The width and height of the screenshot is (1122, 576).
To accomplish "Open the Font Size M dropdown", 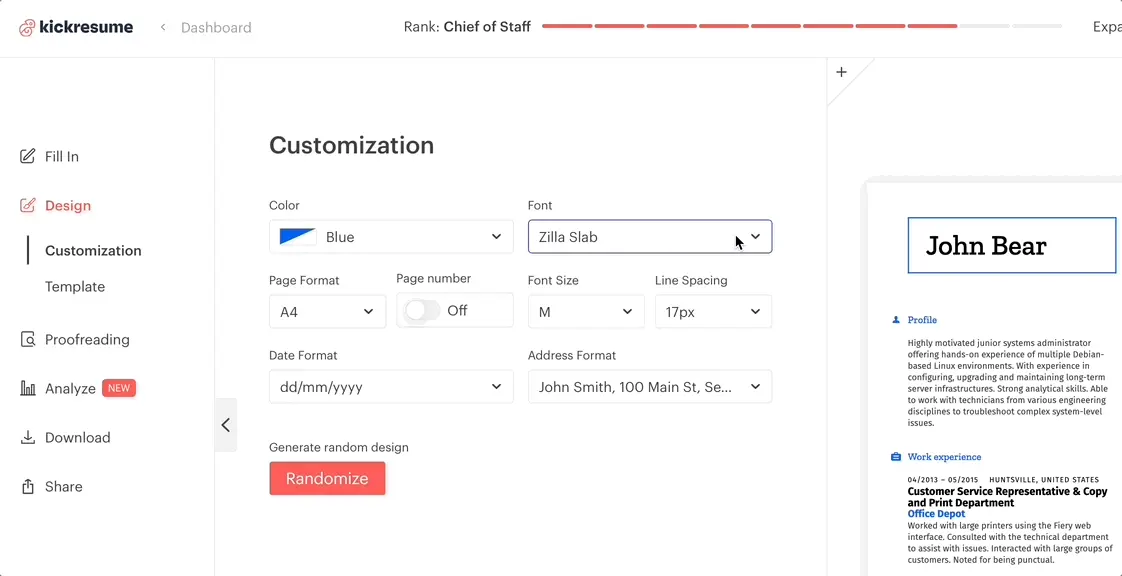I will [x=585, y=312].
